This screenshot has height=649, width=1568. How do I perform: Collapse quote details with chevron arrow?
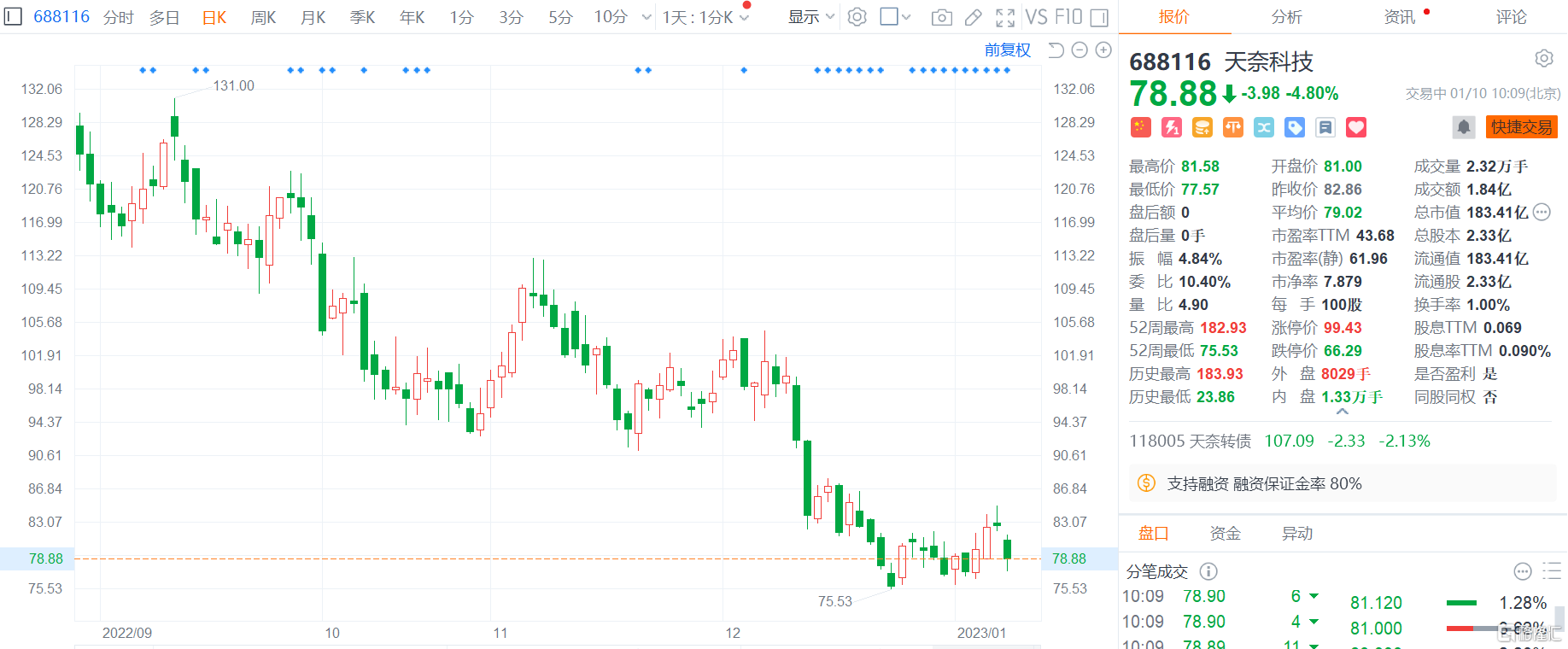coord(1343,412)
